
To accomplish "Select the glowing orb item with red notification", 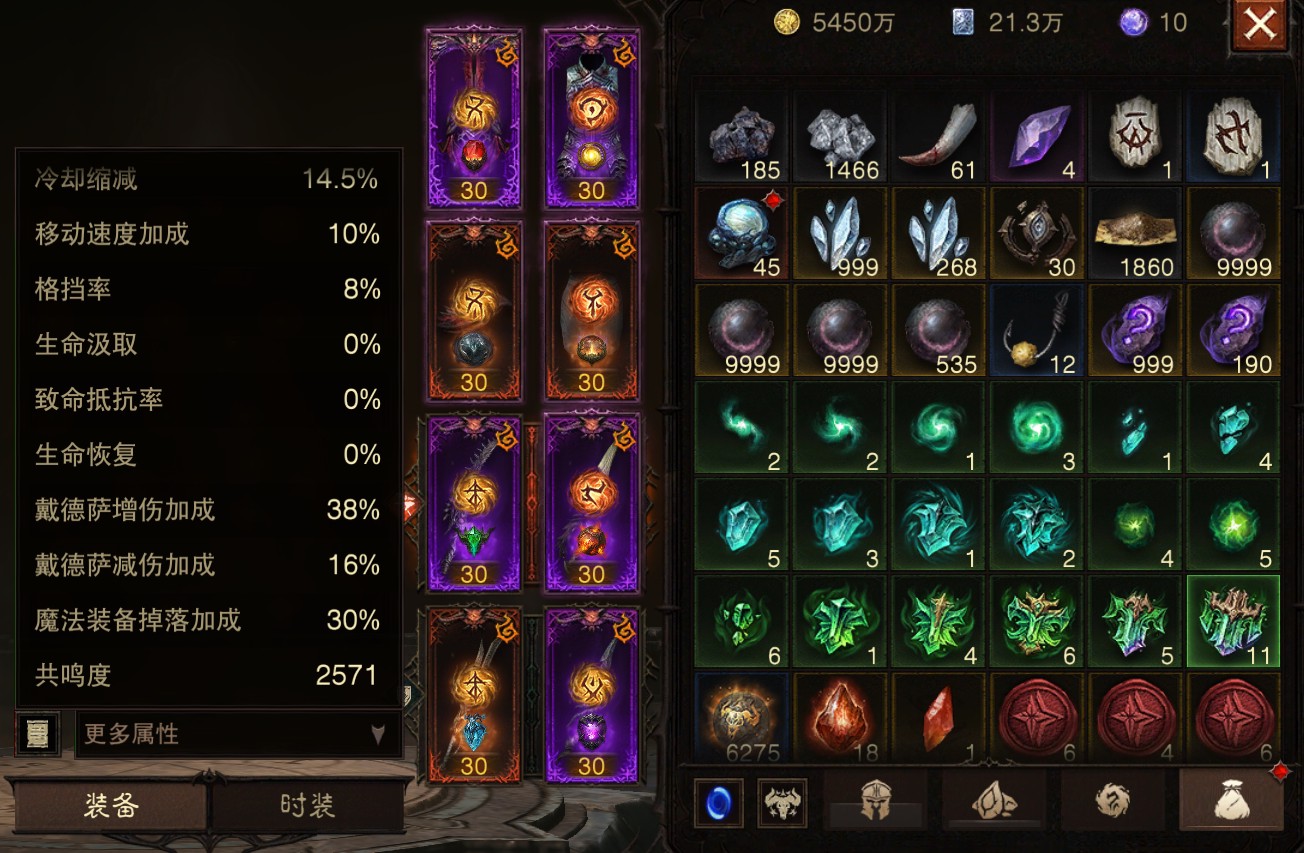I will coord(743,235).
